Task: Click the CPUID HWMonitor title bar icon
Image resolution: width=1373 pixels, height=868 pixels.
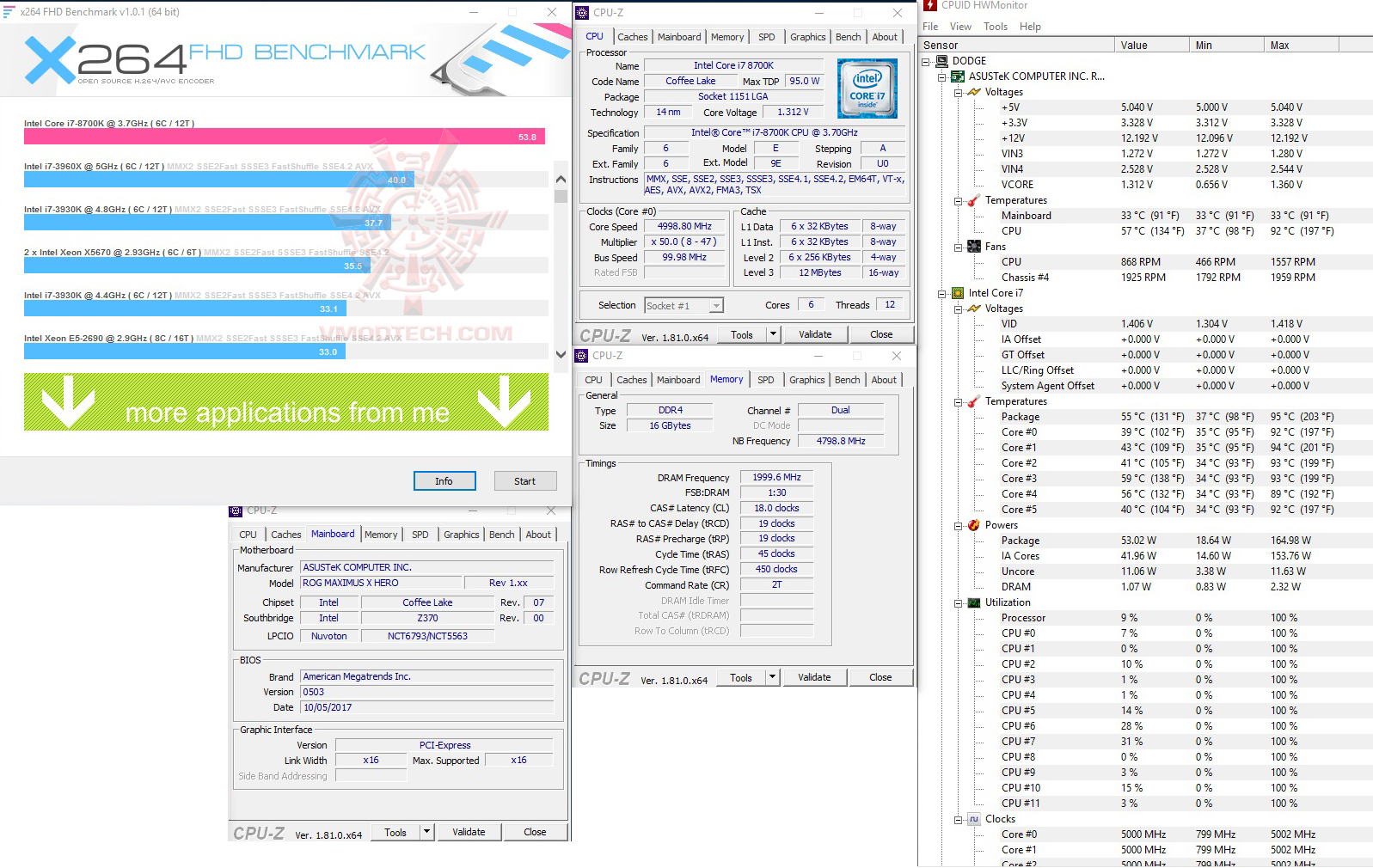Action: point(929,5)
